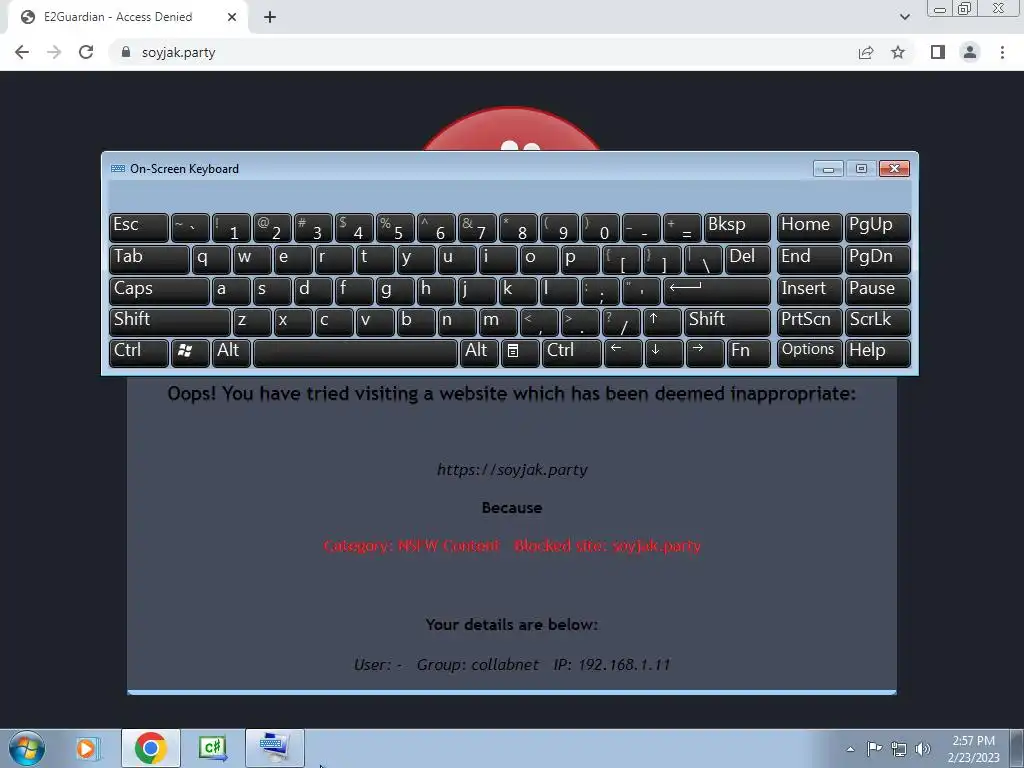Tap the Esc key
The width and height of the screenshot is (1024, 768).
[x=138, y=227]
